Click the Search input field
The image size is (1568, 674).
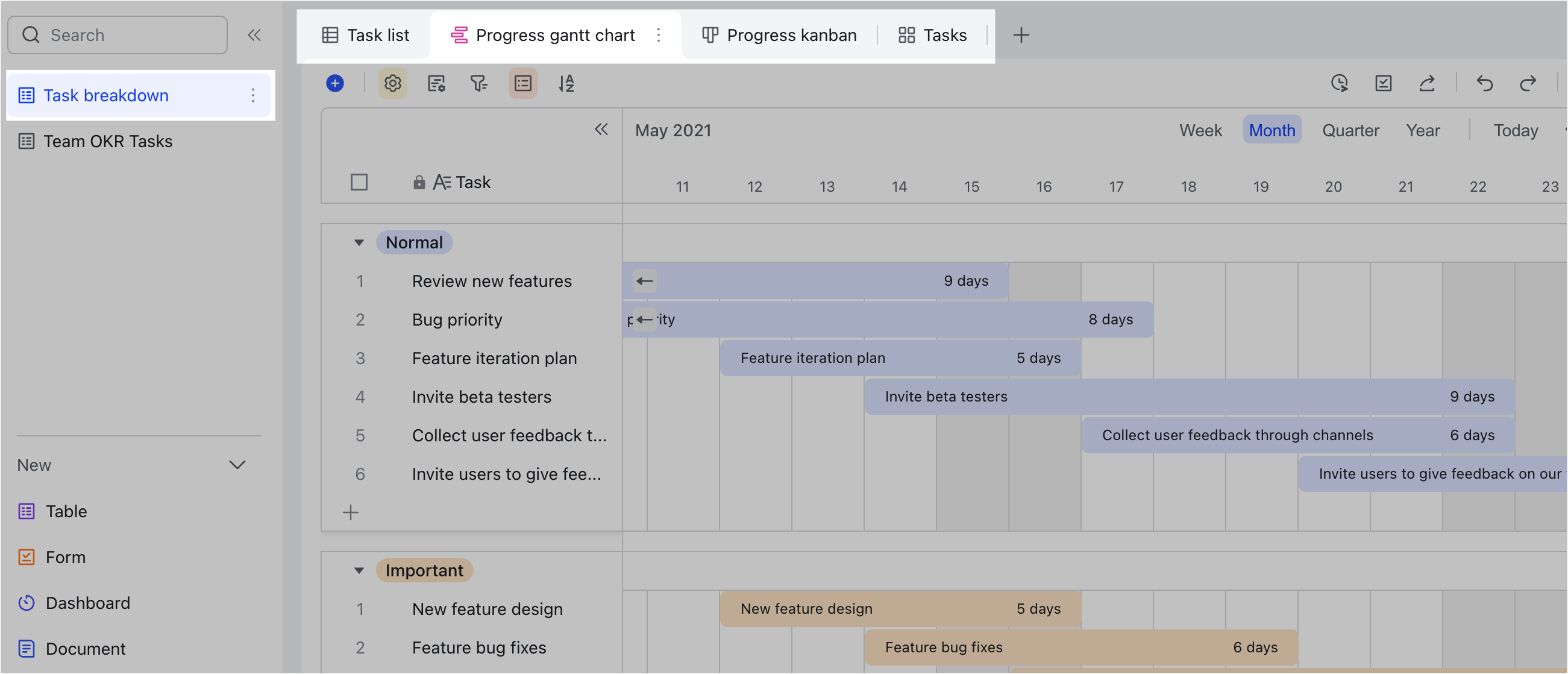pyautogui.click(x=118, y=36)
